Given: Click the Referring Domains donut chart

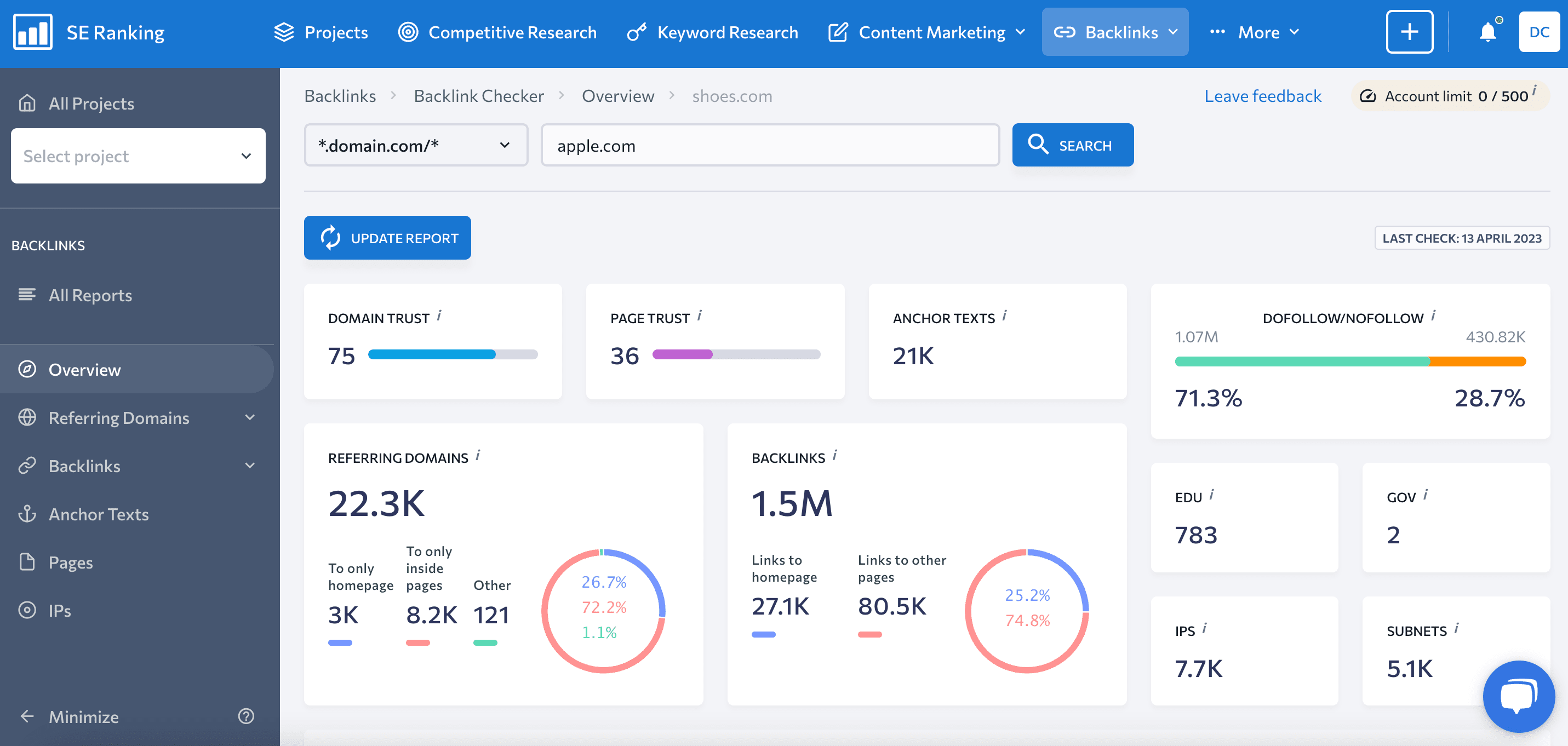Looking at the screenshot, I should 603,610.
